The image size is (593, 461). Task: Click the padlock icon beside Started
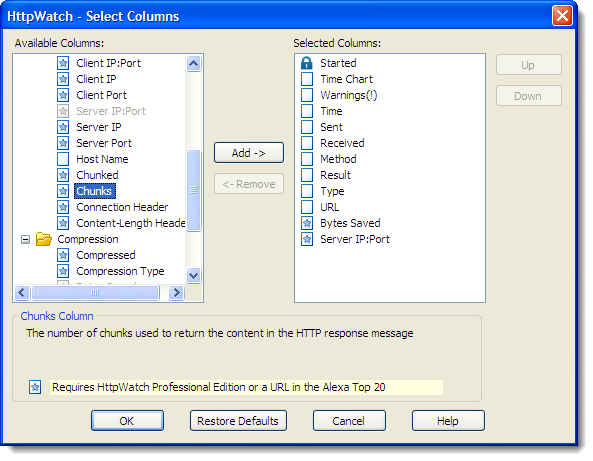pyautogui.click(x=307, y=63)
